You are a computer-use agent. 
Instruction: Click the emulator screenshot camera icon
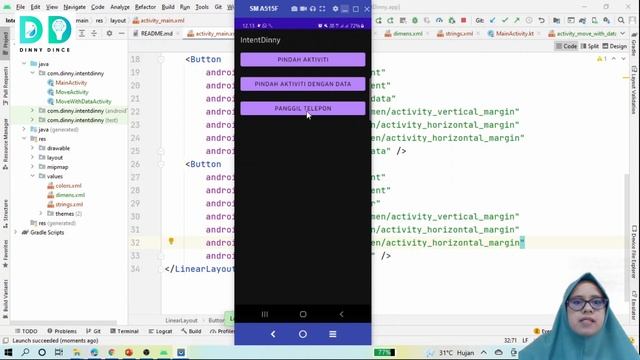pos(294,9)
